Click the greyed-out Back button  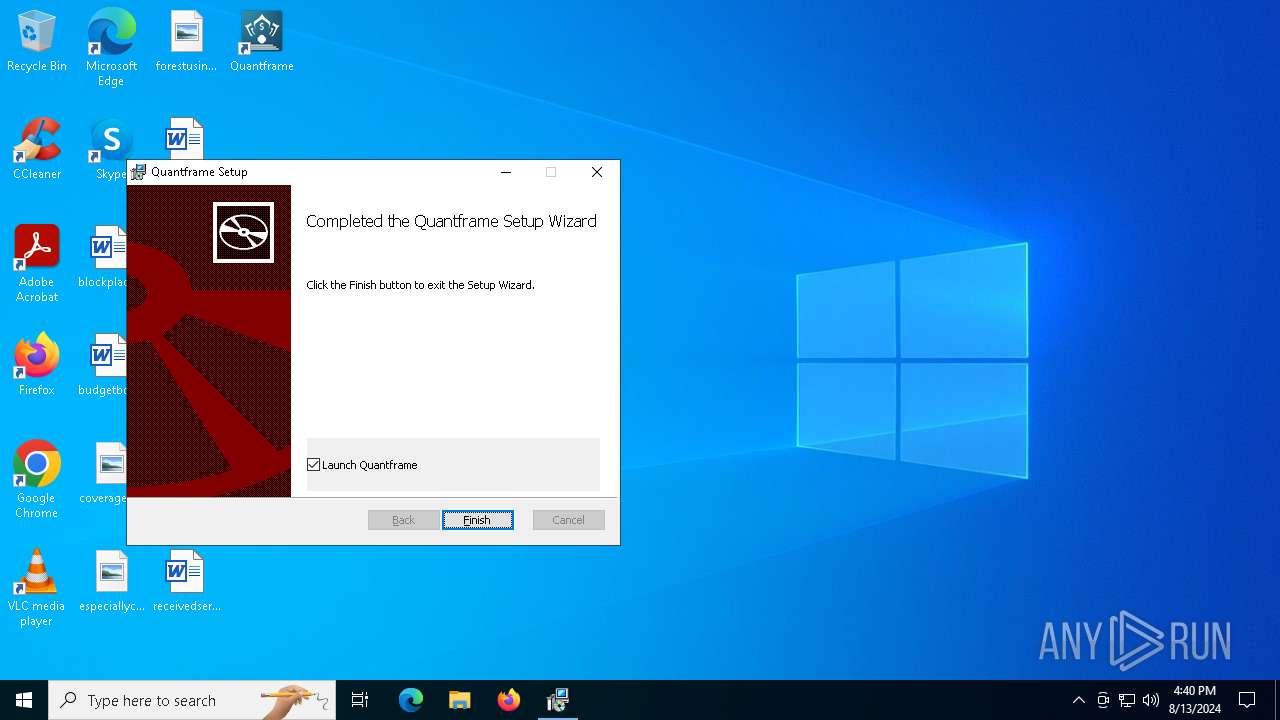tap(404, 520)
